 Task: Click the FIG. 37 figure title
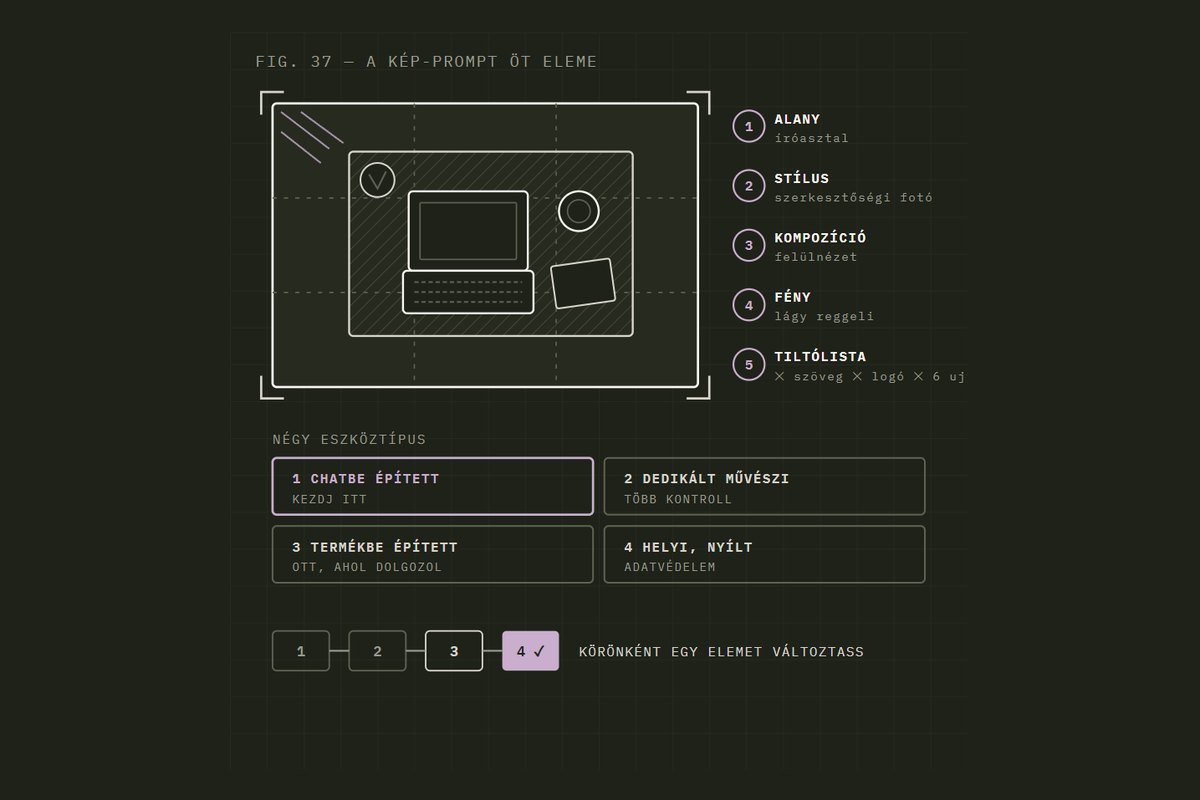426,61
